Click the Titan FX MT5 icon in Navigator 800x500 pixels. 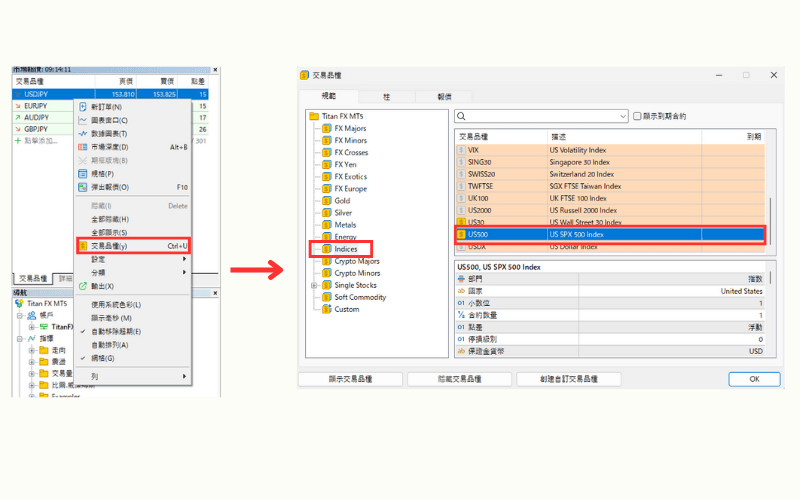tap(19, 303)
